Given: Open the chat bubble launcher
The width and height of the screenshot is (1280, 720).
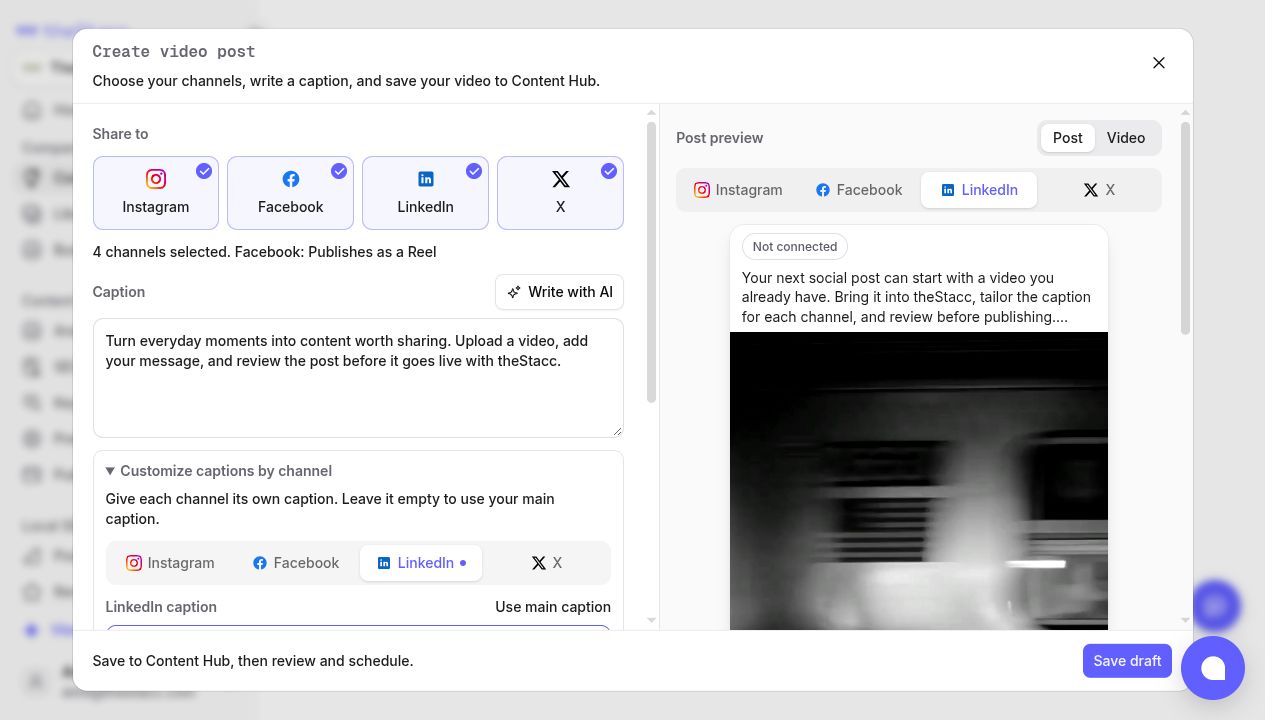Looking at the screenshot, I should [x=1213, y=668].
